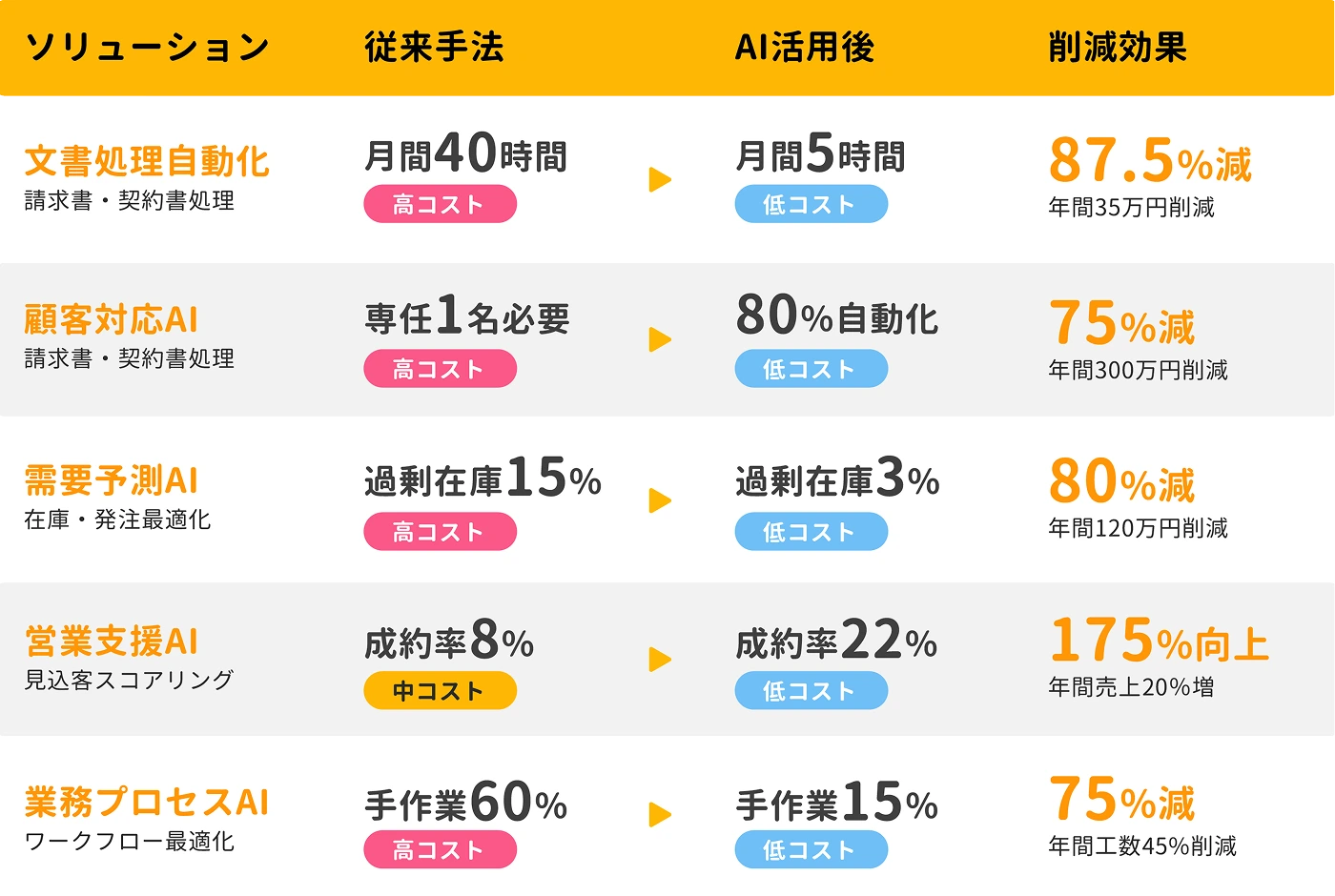Open the 文書処理自動化 solution title
Screen dimensions: 1335x896
(147, 162)
